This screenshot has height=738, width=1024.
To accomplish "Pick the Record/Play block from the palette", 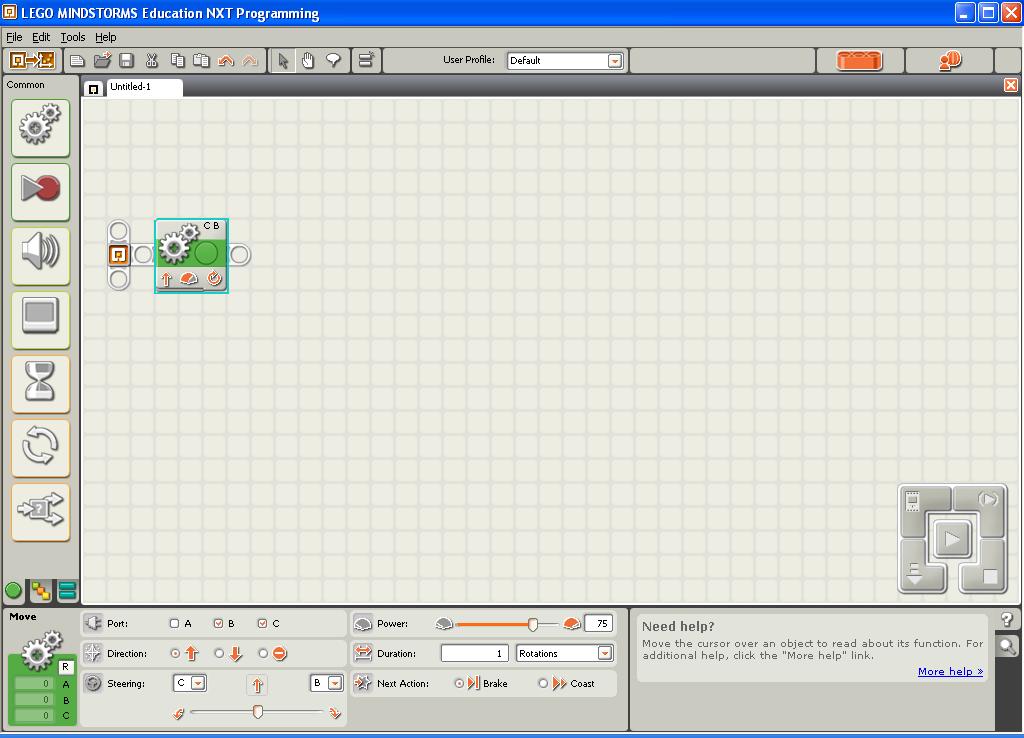I will (40, 191).
